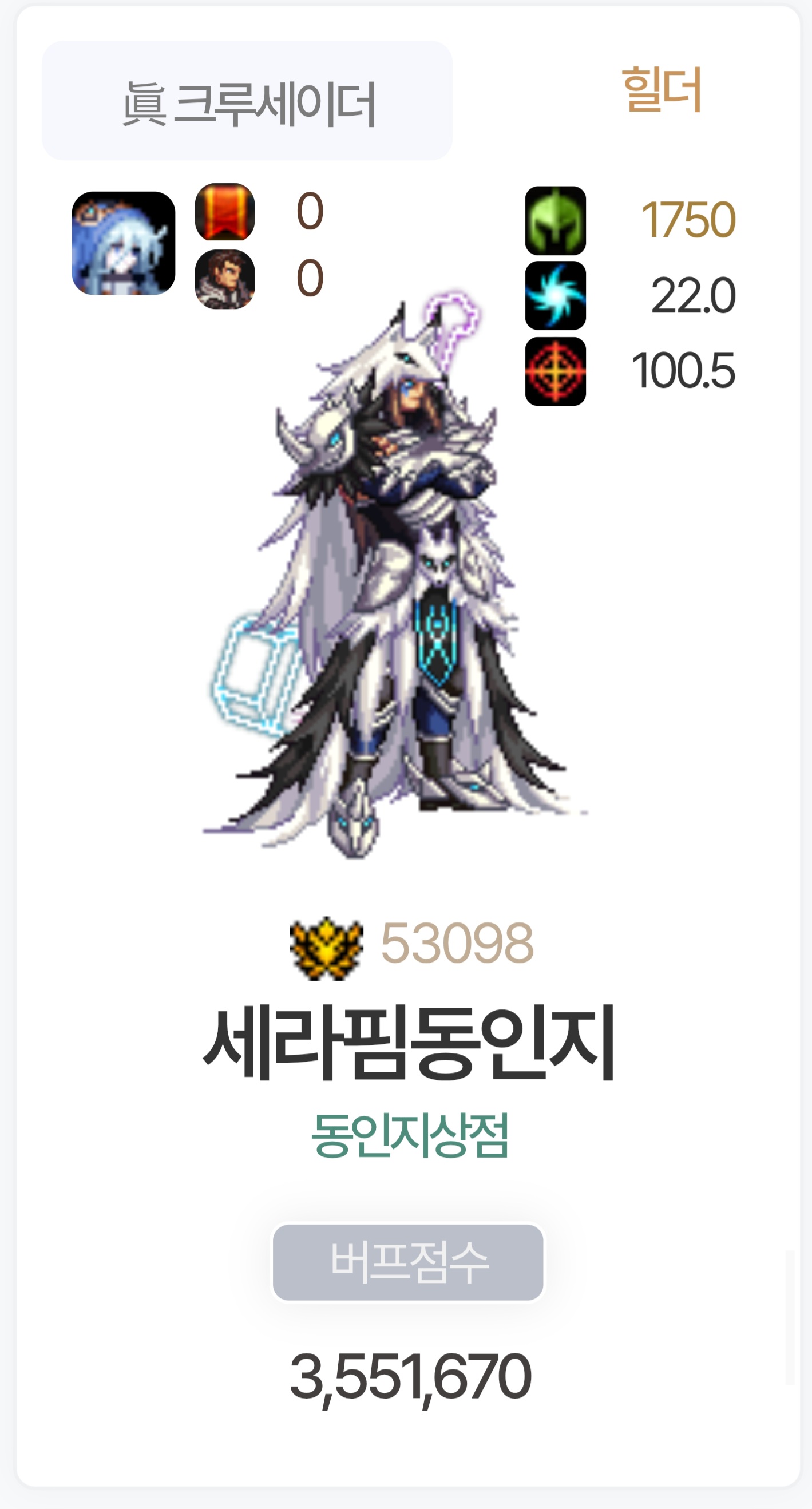Click the golden emblem badge icon
This screenshot has width=812, height=1509.
[327, 948]
